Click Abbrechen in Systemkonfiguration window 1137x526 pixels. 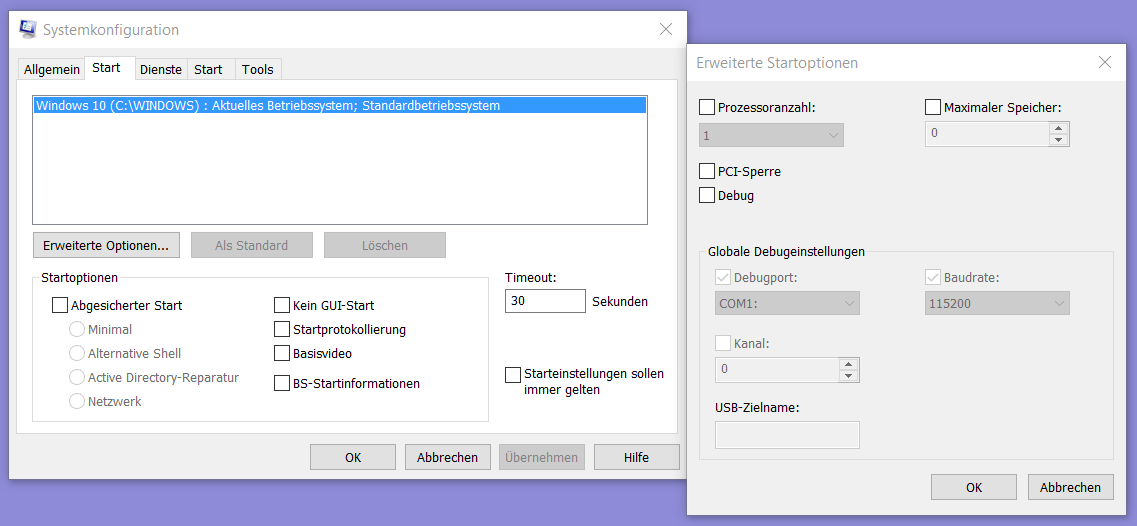(x=447, y=457)
